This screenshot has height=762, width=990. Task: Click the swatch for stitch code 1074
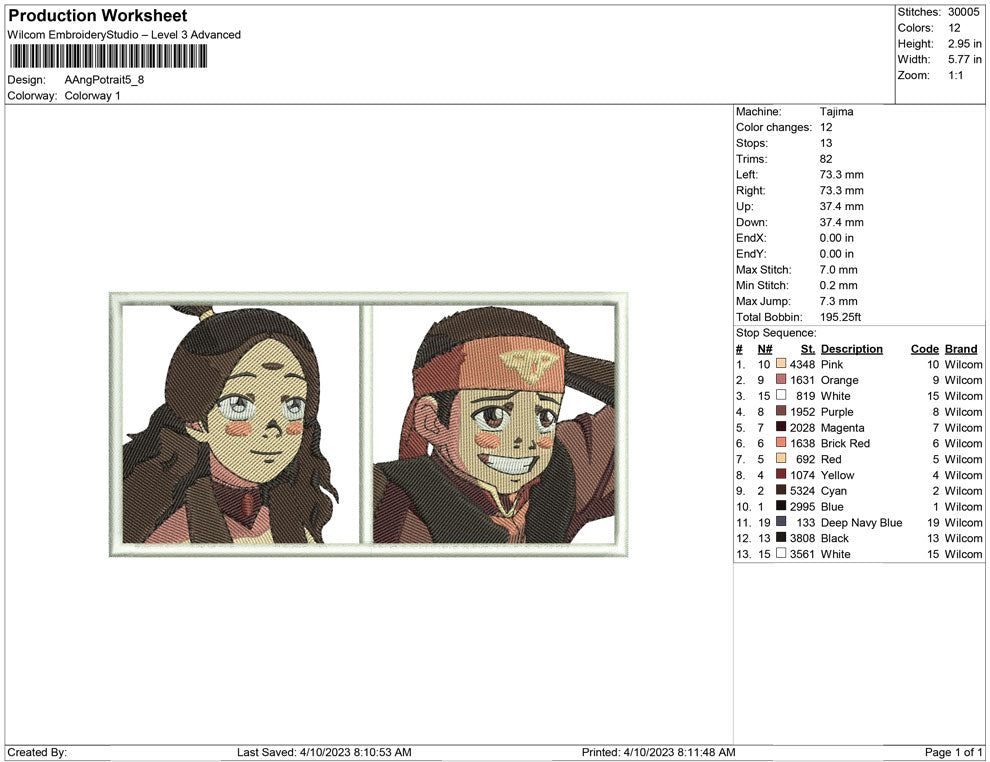(781, 475)
